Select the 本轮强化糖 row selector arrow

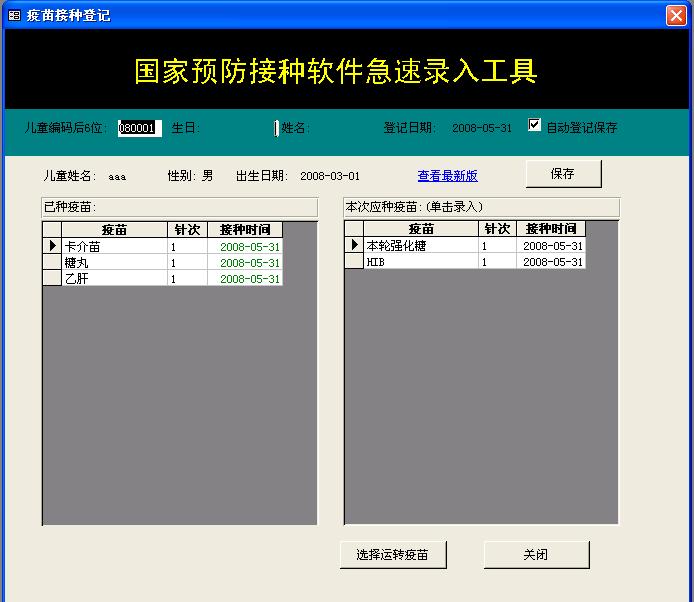coord(354,245)
